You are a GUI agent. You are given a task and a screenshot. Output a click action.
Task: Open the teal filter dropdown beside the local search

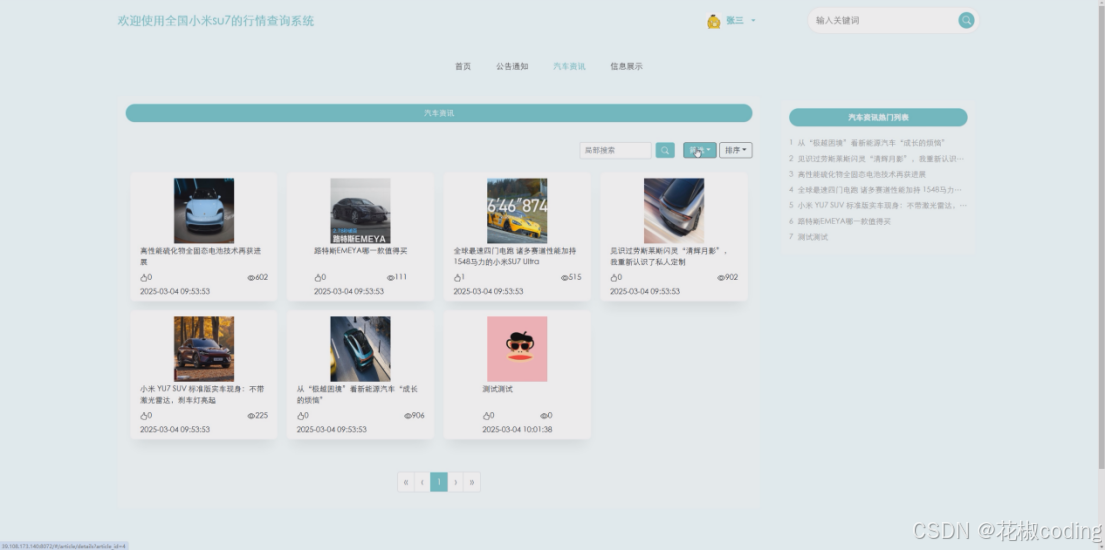[700, 150]
